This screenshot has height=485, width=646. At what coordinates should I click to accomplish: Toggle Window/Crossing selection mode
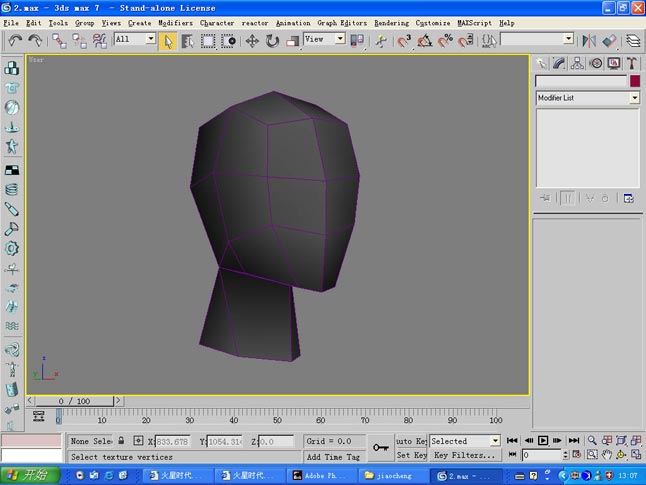click(x=228, y=41)
